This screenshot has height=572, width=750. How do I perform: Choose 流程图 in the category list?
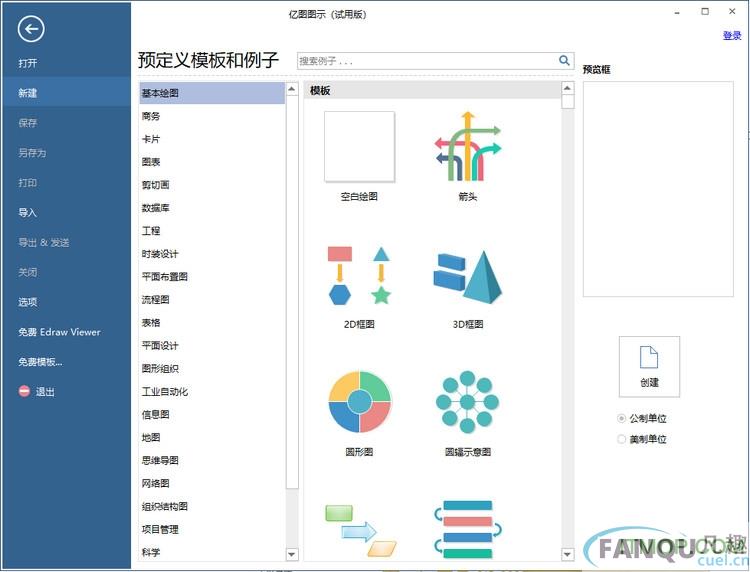tap(156, 300)
